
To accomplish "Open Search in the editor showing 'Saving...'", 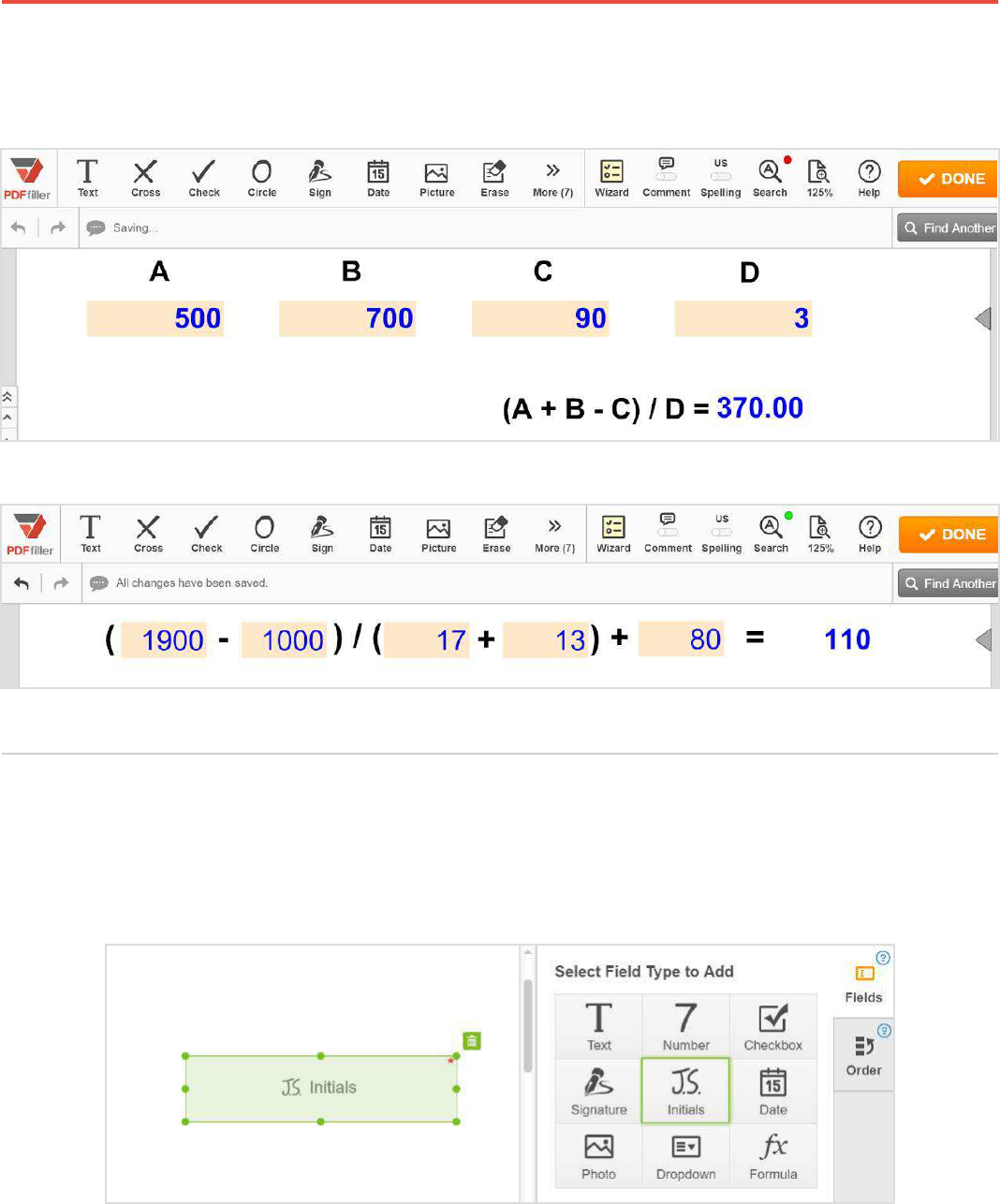I will (770, 178).
